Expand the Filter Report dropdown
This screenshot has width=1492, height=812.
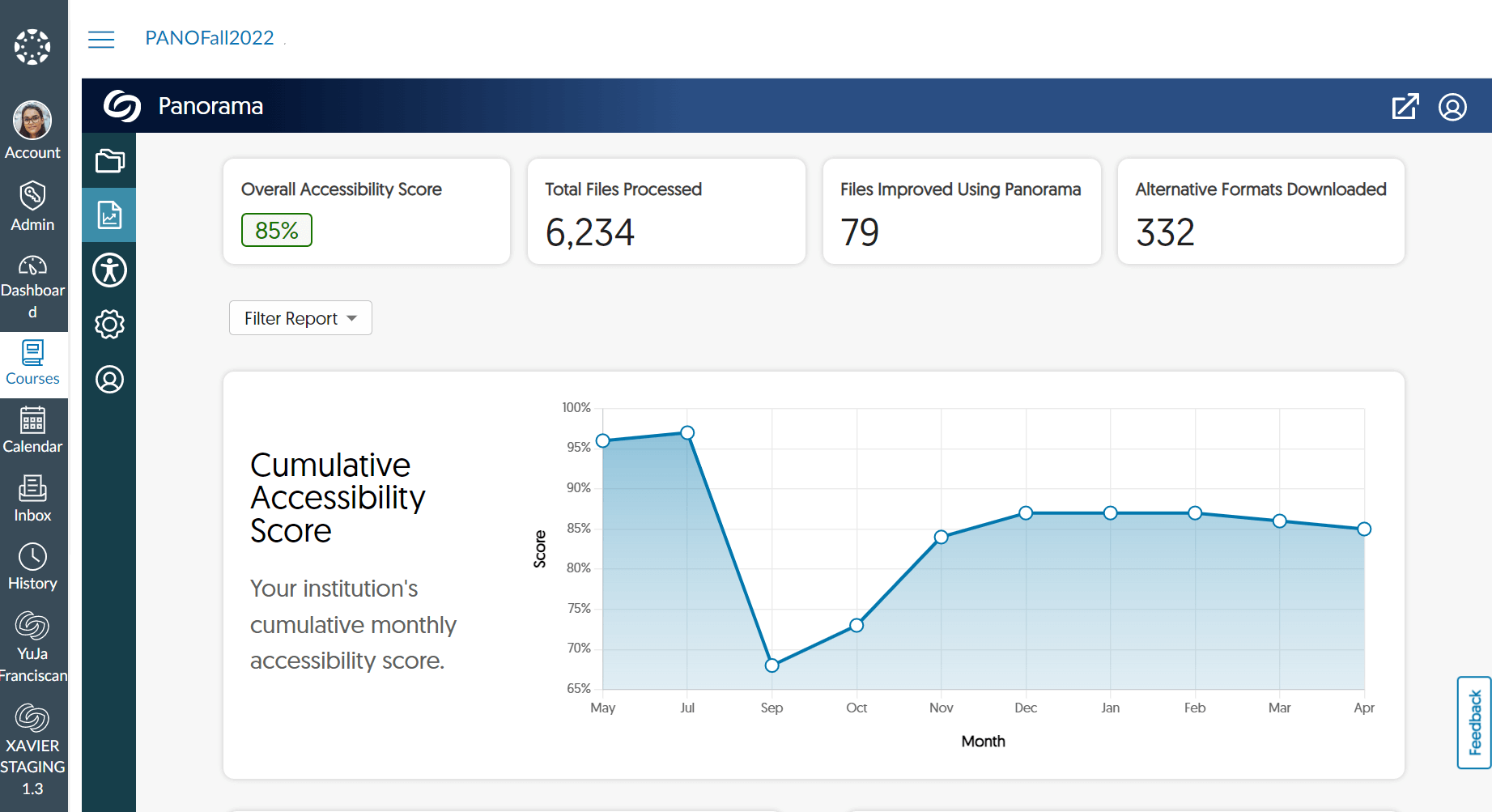pyautogui.click(x=300, y=318)
